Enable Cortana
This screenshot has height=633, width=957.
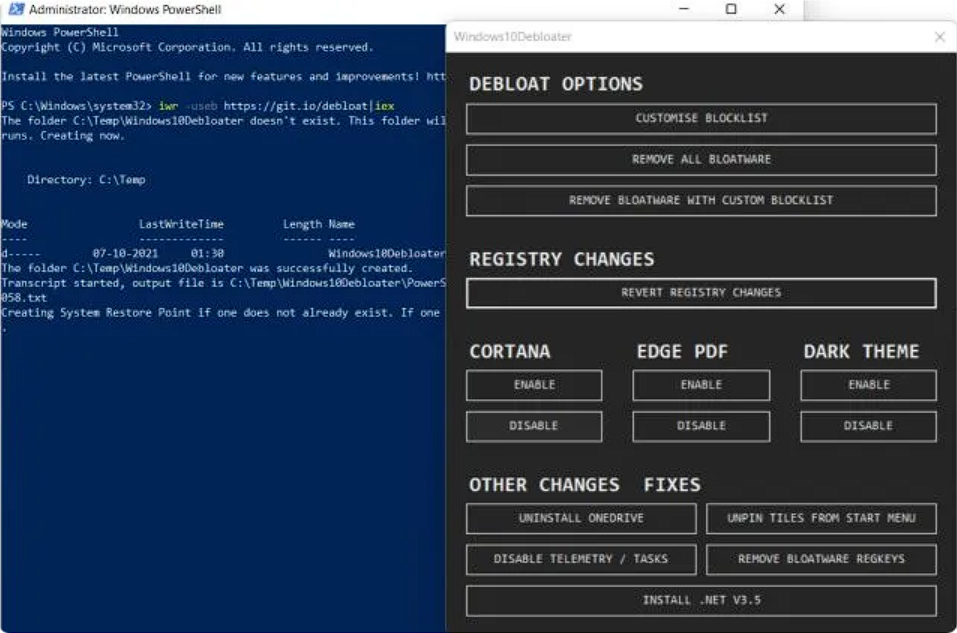(534, 385)
